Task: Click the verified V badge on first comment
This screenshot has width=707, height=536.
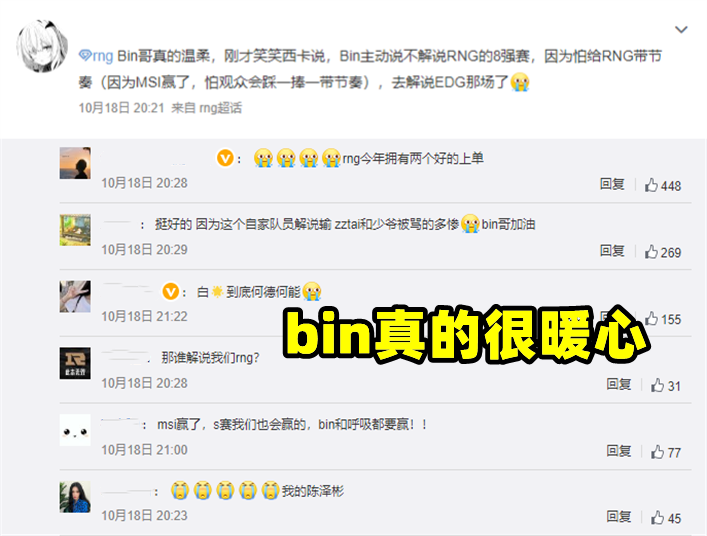Action: (x=225, y=159)
